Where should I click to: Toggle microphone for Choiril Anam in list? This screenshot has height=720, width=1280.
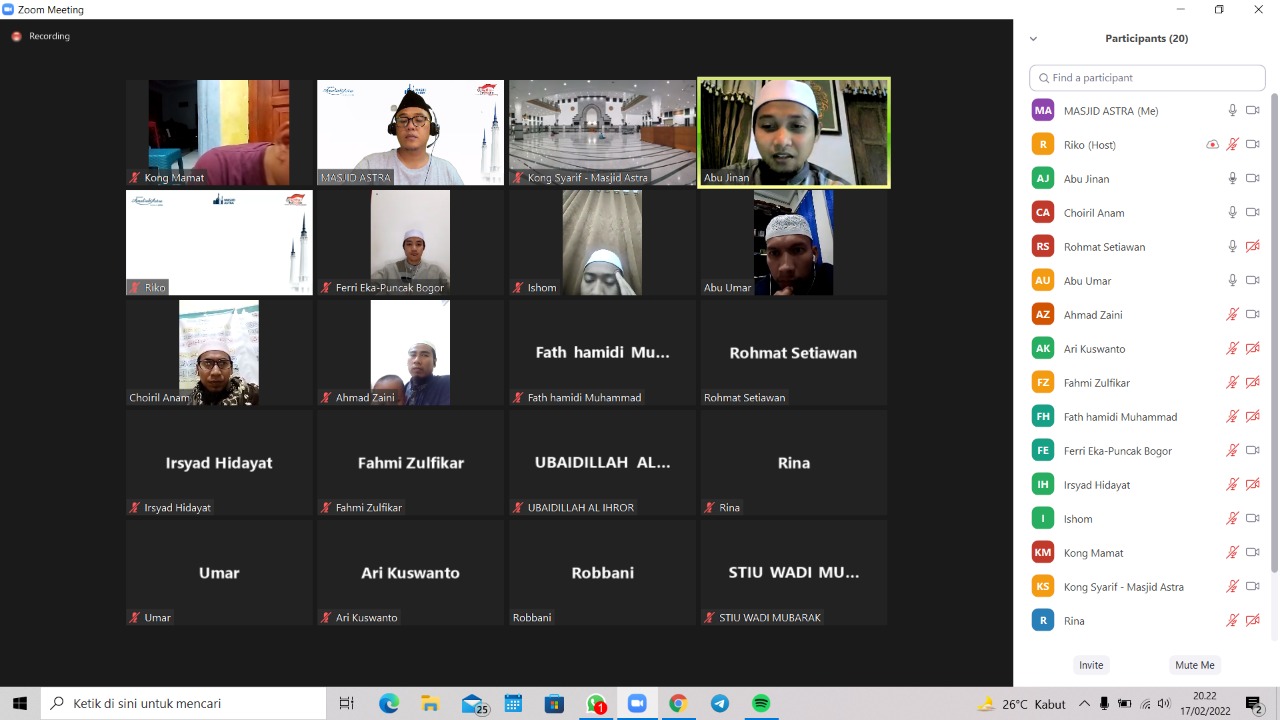point(1232,213)
